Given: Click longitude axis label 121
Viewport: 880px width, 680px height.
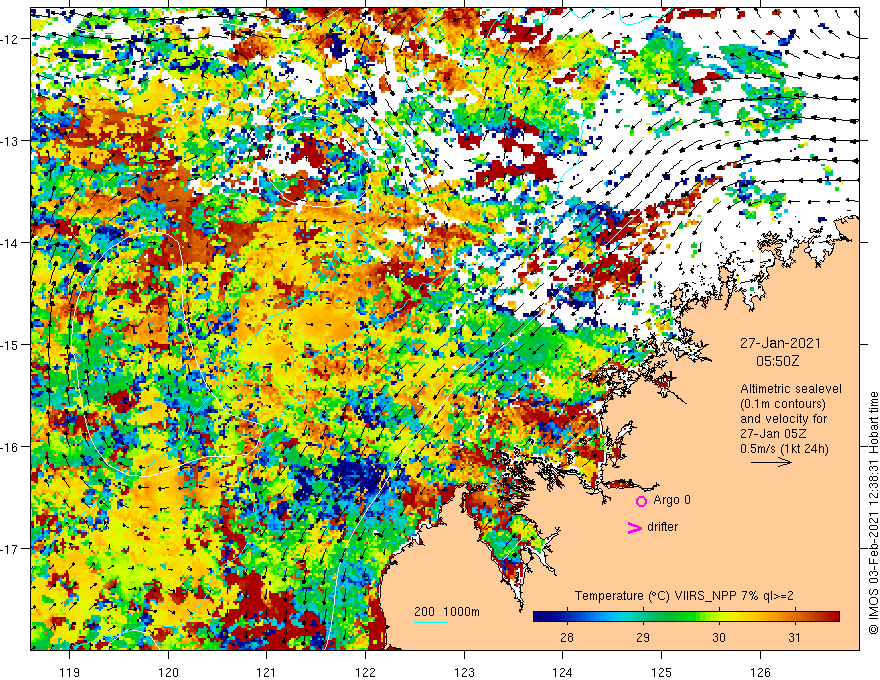Looking at the screenshot, I should tap(267, 672).
